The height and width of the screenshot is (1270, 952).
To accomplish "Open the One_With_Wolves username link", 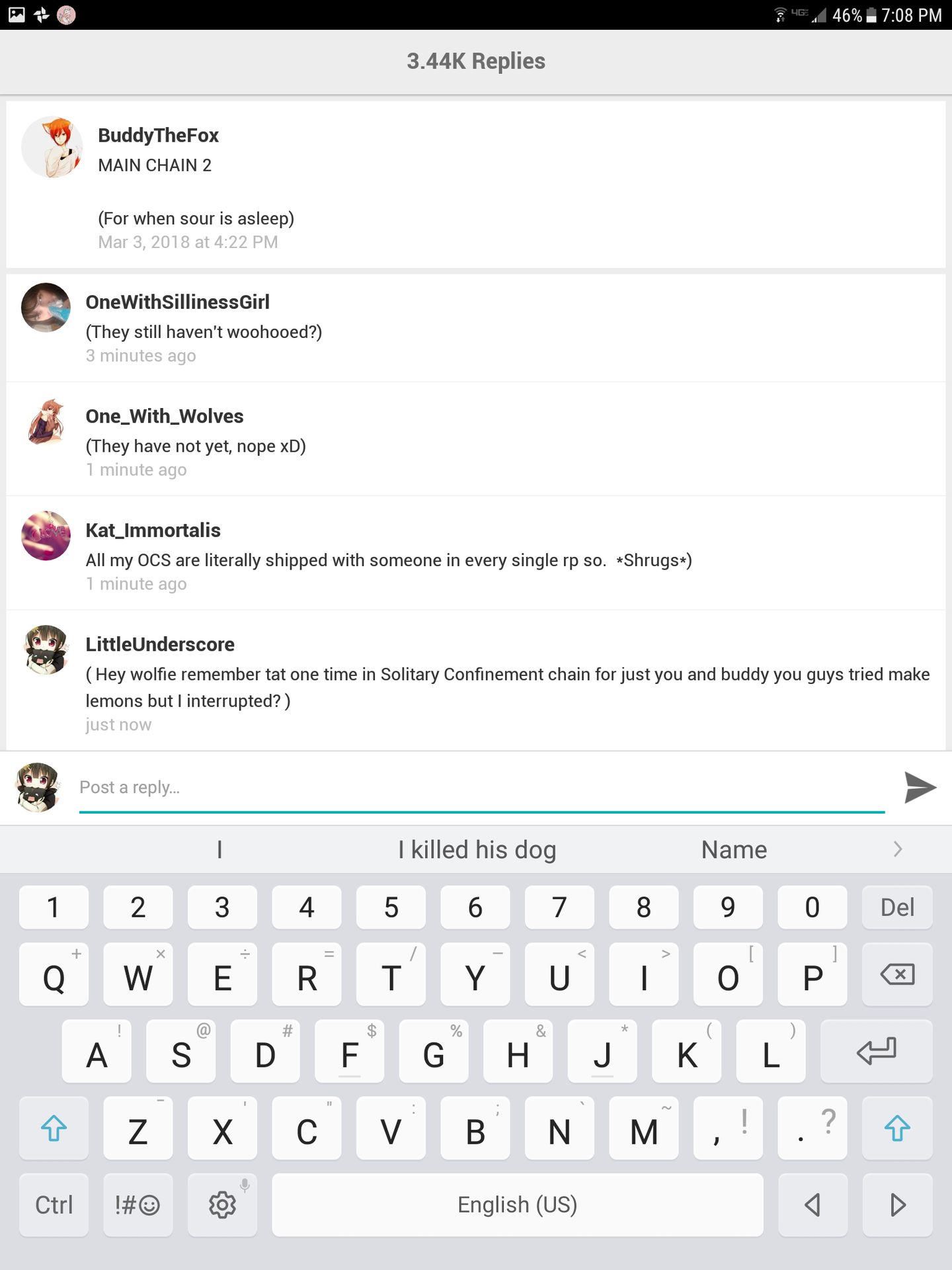I will 165,416.
